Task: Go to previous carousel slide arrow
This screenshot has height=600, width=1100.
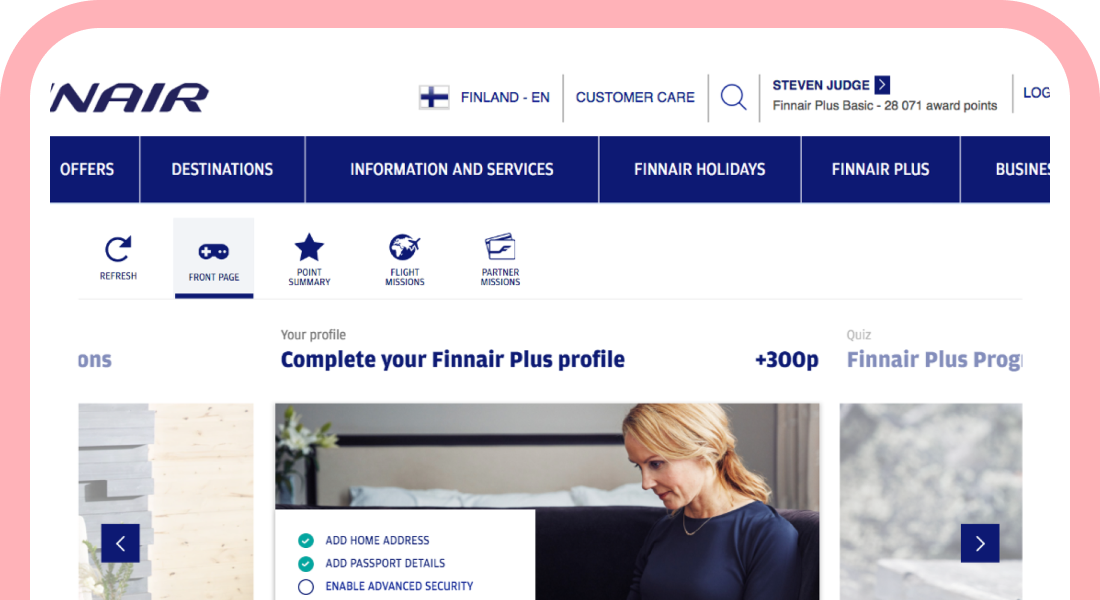Action: [x=121, y=543]
